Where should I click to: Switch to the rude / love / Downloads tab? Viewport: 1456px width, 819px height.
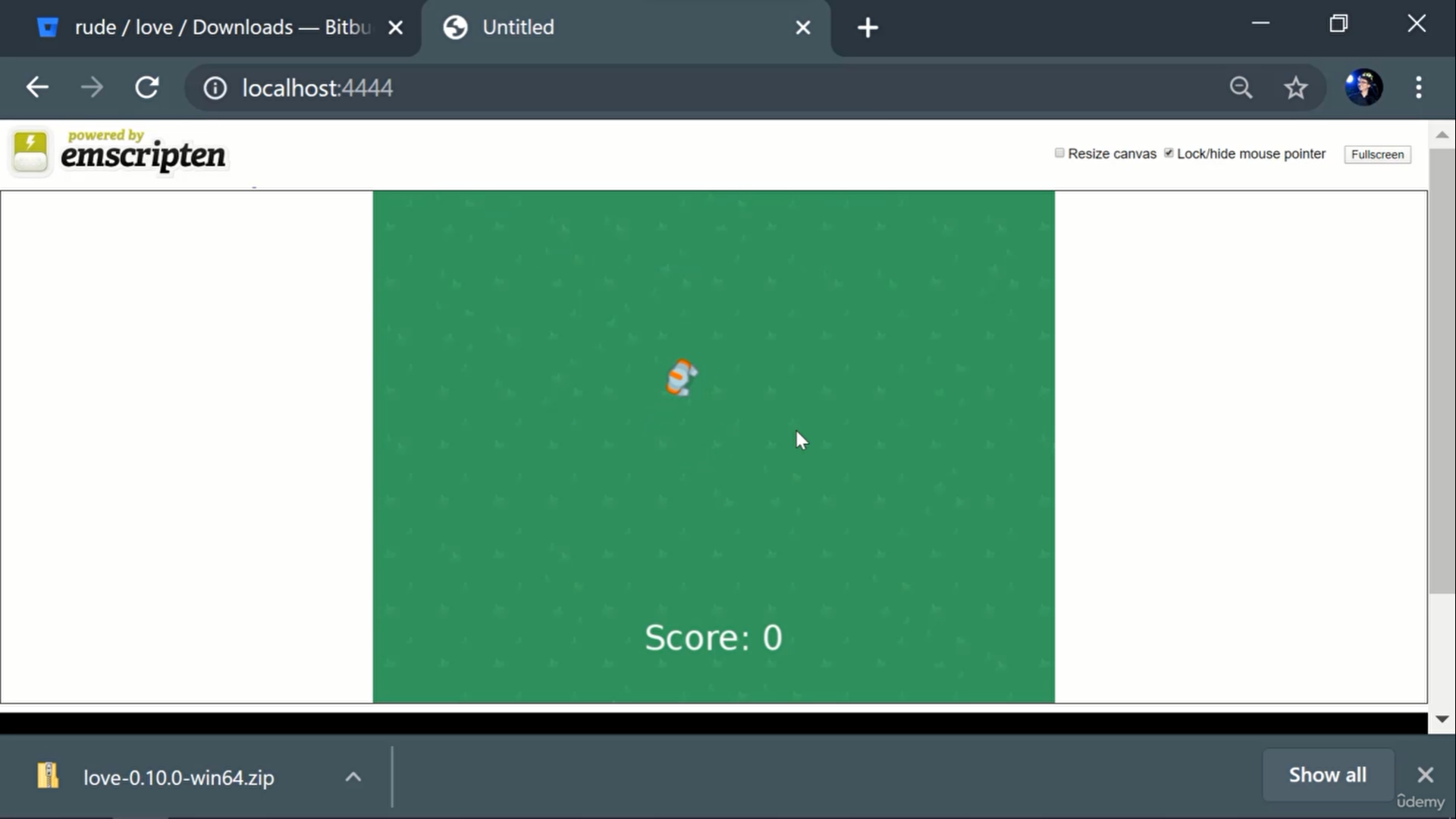pos(212,28)
